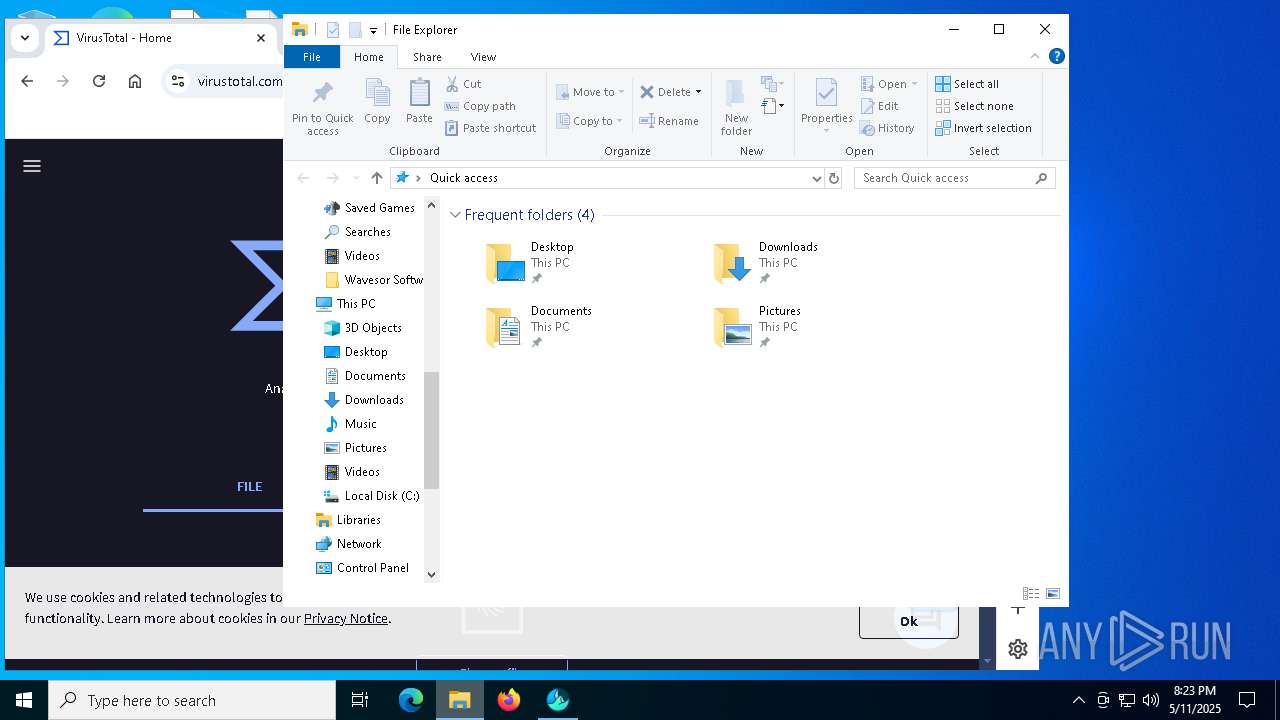
Task: Open VirusTotal hamburger menu
Action: [32, 166]
